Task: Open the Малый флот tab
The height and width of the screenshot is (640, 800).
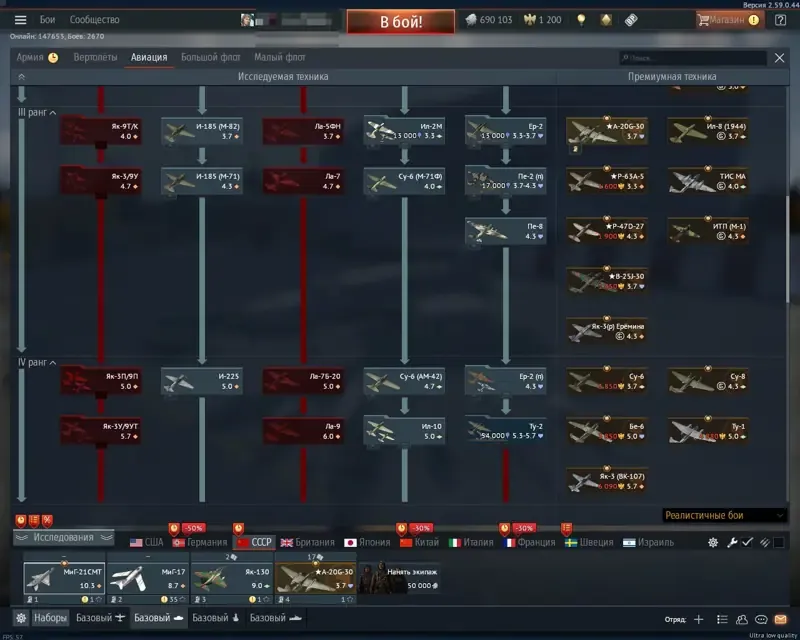Action: coord(280,57)
